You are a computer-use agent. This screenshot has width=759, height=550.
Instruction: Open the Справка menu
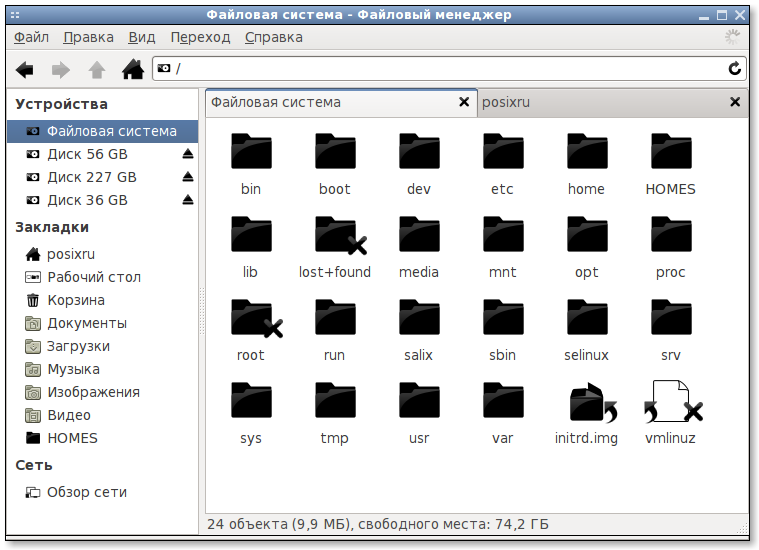click(x=274, y=37)
